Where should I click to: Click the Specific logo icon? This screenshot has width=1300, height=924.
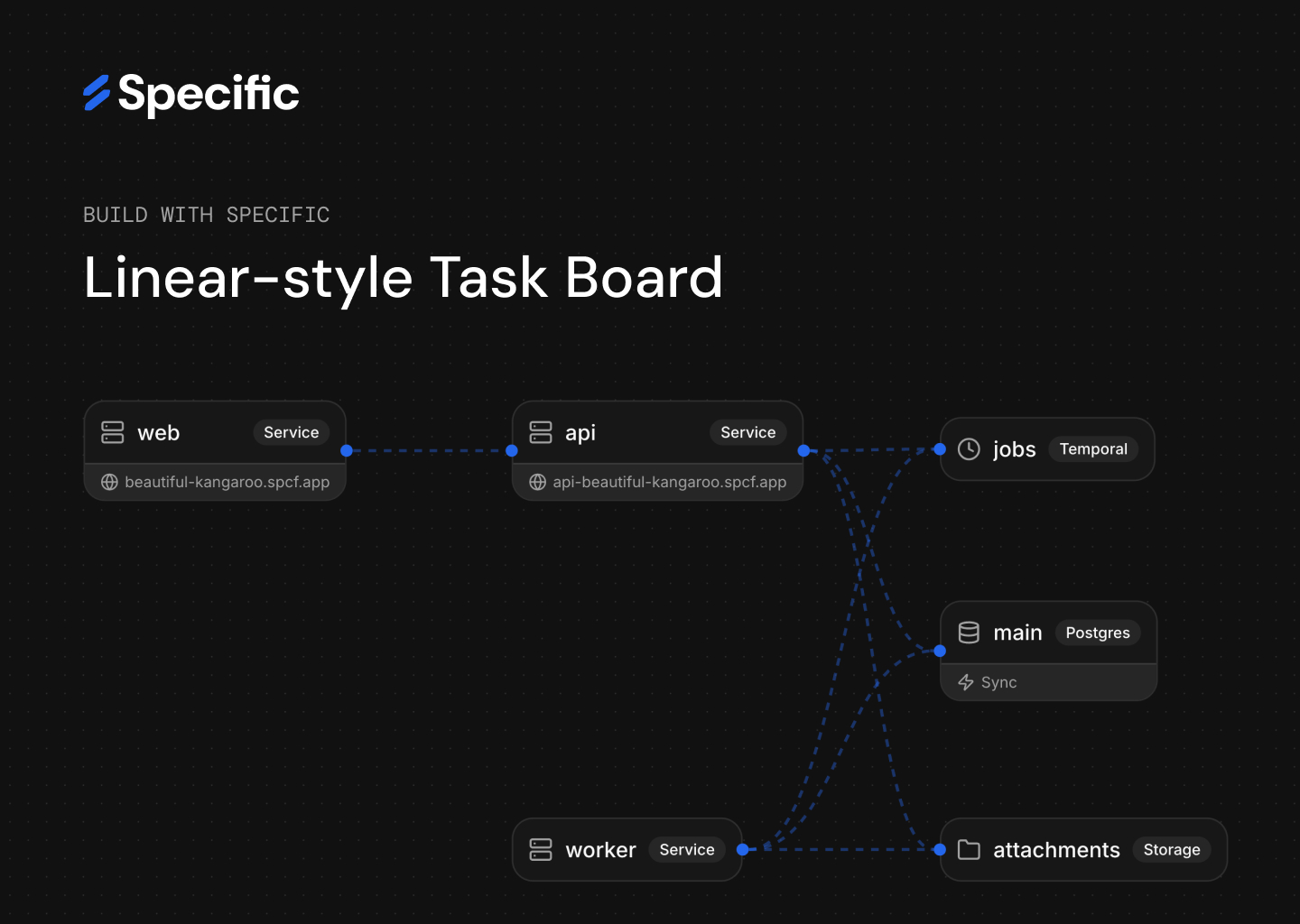pyautogui.click(x=97, y=93)
